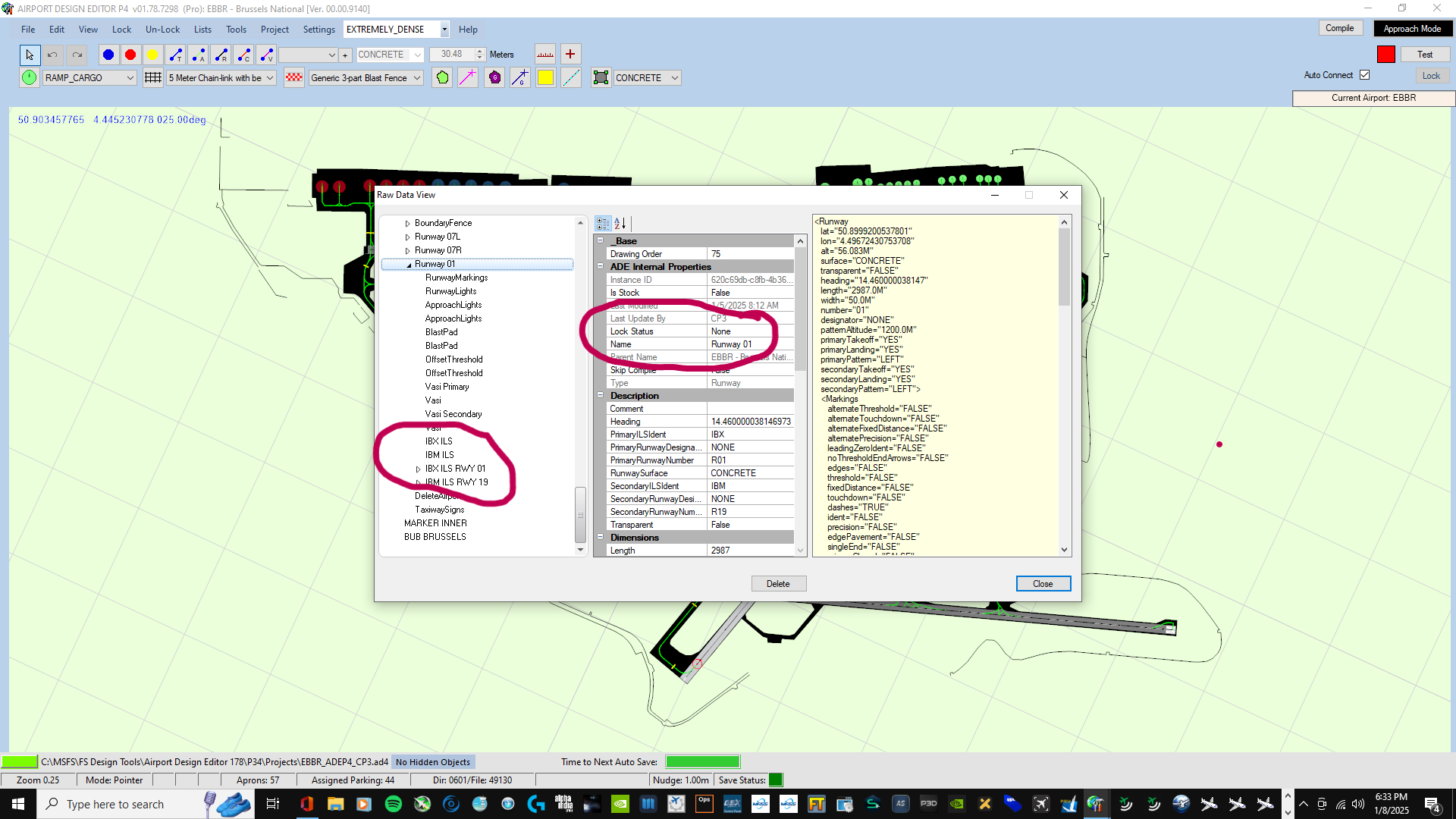The image size is (1456, 819).
Task: Click the Delete button in dialog
Action: click(x=778, y=584)
